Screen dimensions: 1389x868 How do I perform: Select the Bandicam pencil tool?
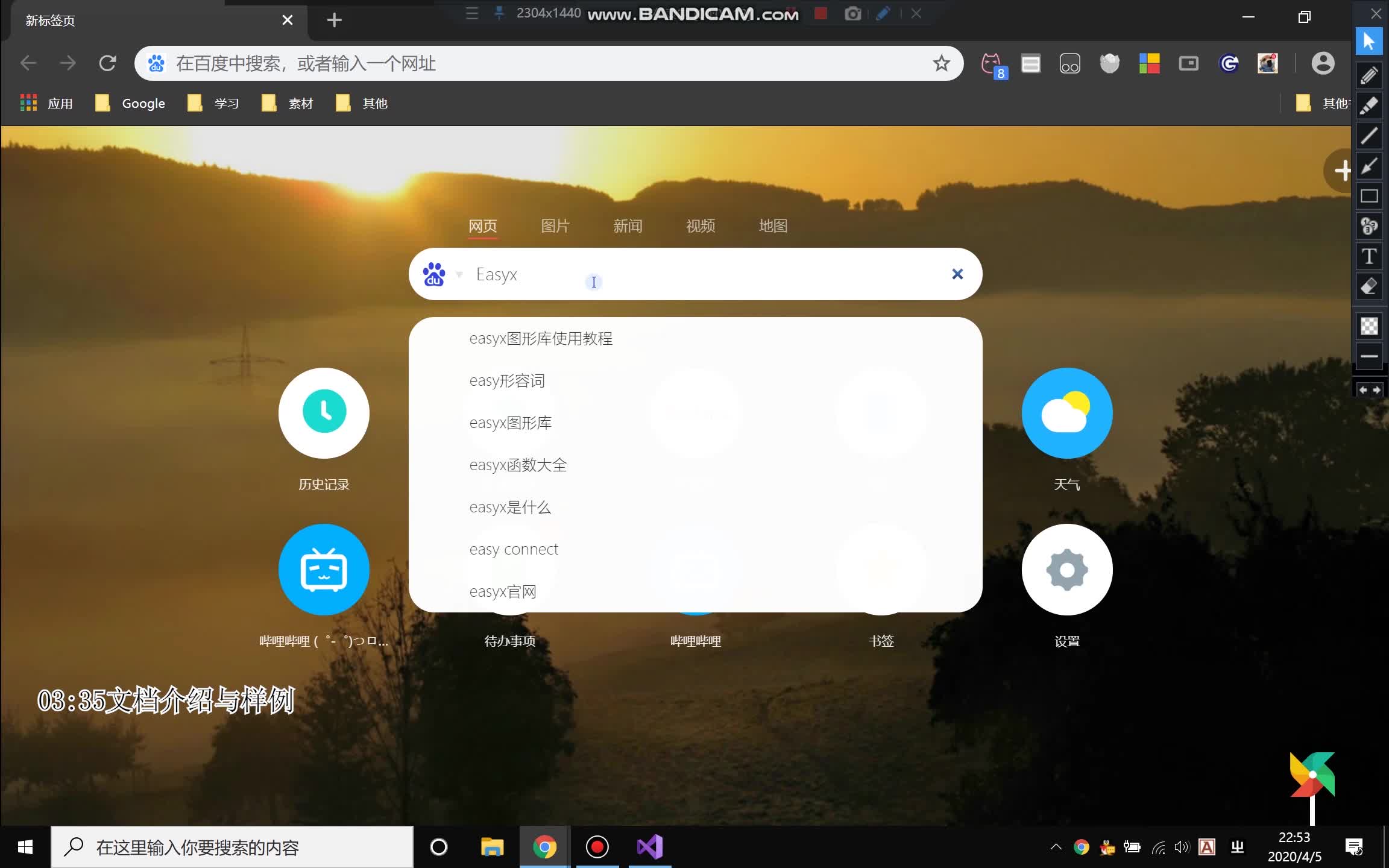point(1369,75)
